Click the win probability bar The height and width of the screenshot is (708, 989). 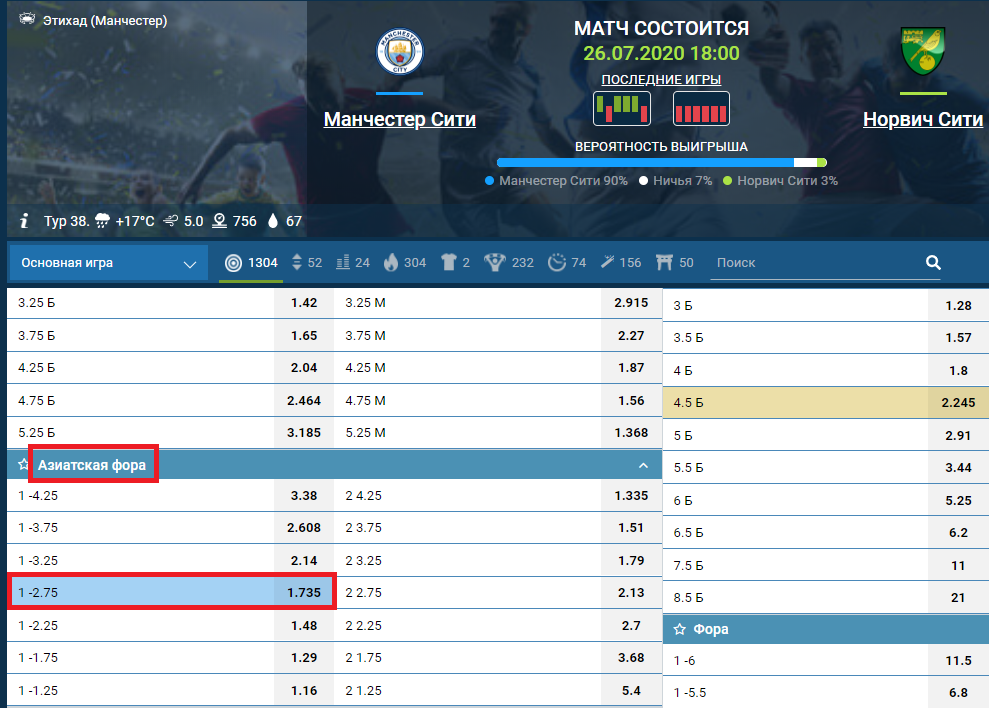[x=661, y=162]
